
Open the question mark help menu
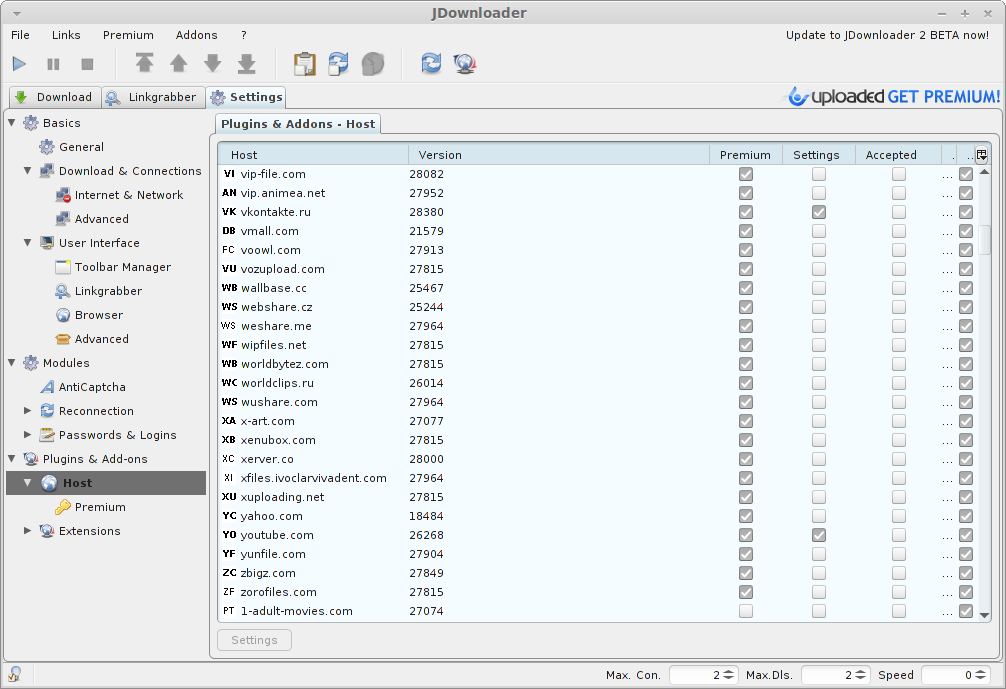pyautogui.click(x=244, y=35)
